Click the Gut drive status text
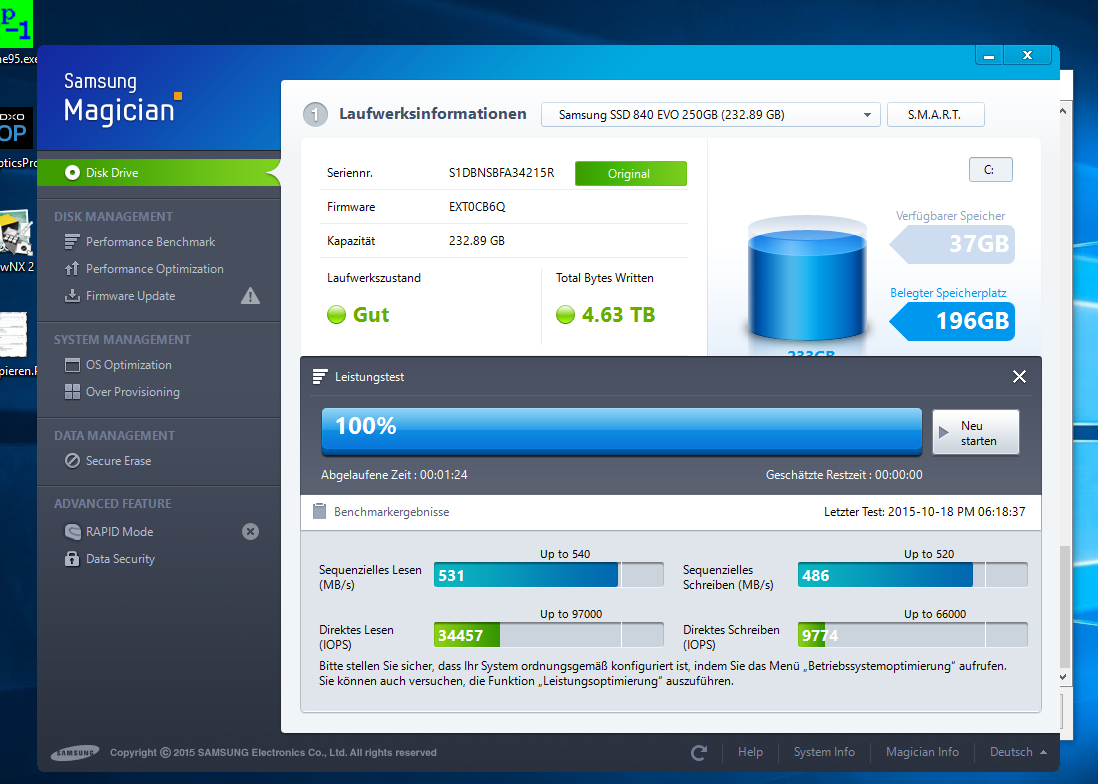The image size is (1098, 784). click(371, 315)
